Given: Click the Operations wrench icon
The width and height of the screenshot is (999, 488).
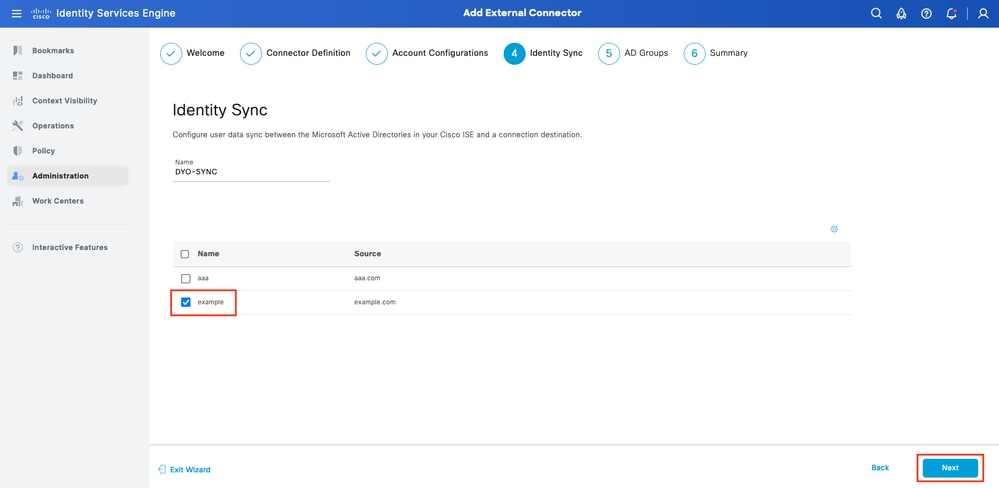Looking at the screenshot, I should (18, 126).
